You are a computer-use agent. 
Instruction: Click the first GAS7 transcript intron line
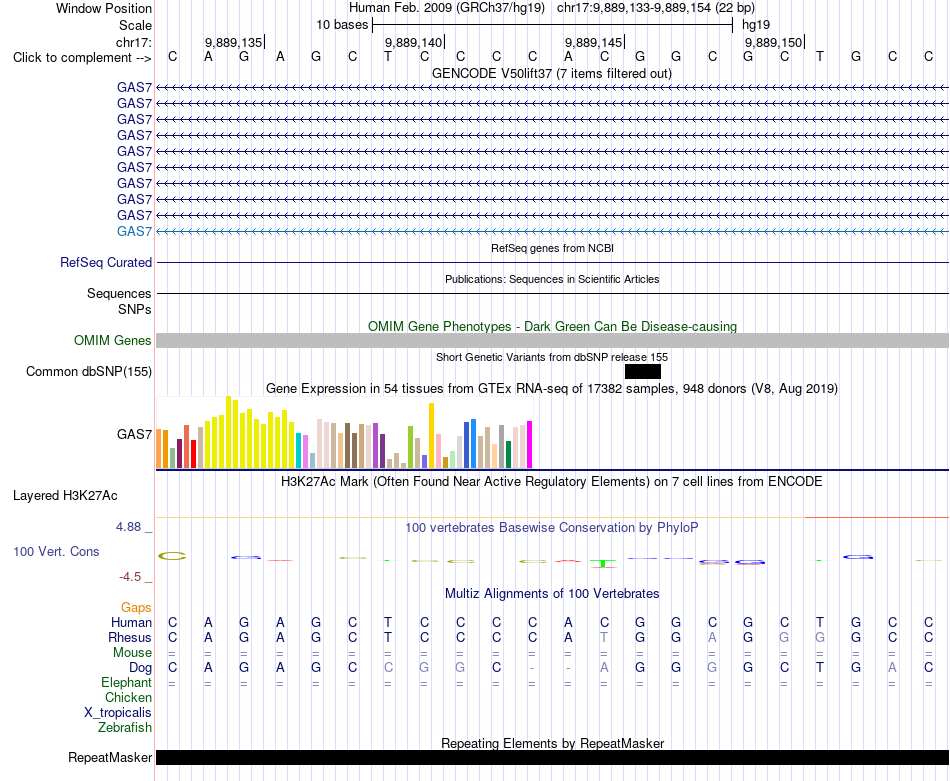[x=552, y=88]
